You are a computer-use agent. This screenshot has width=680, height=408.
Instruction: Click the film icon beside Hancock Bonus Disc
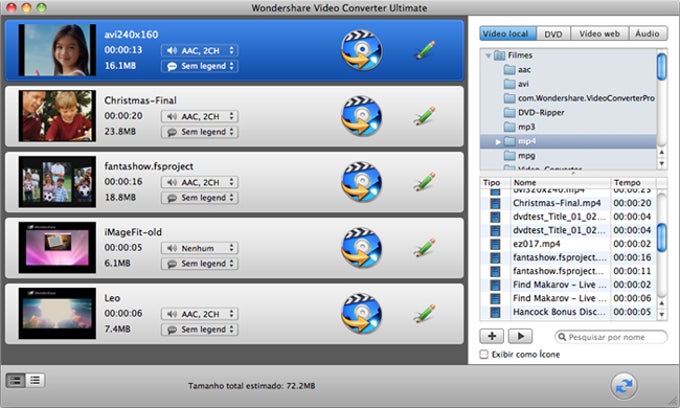coord(495,312)
